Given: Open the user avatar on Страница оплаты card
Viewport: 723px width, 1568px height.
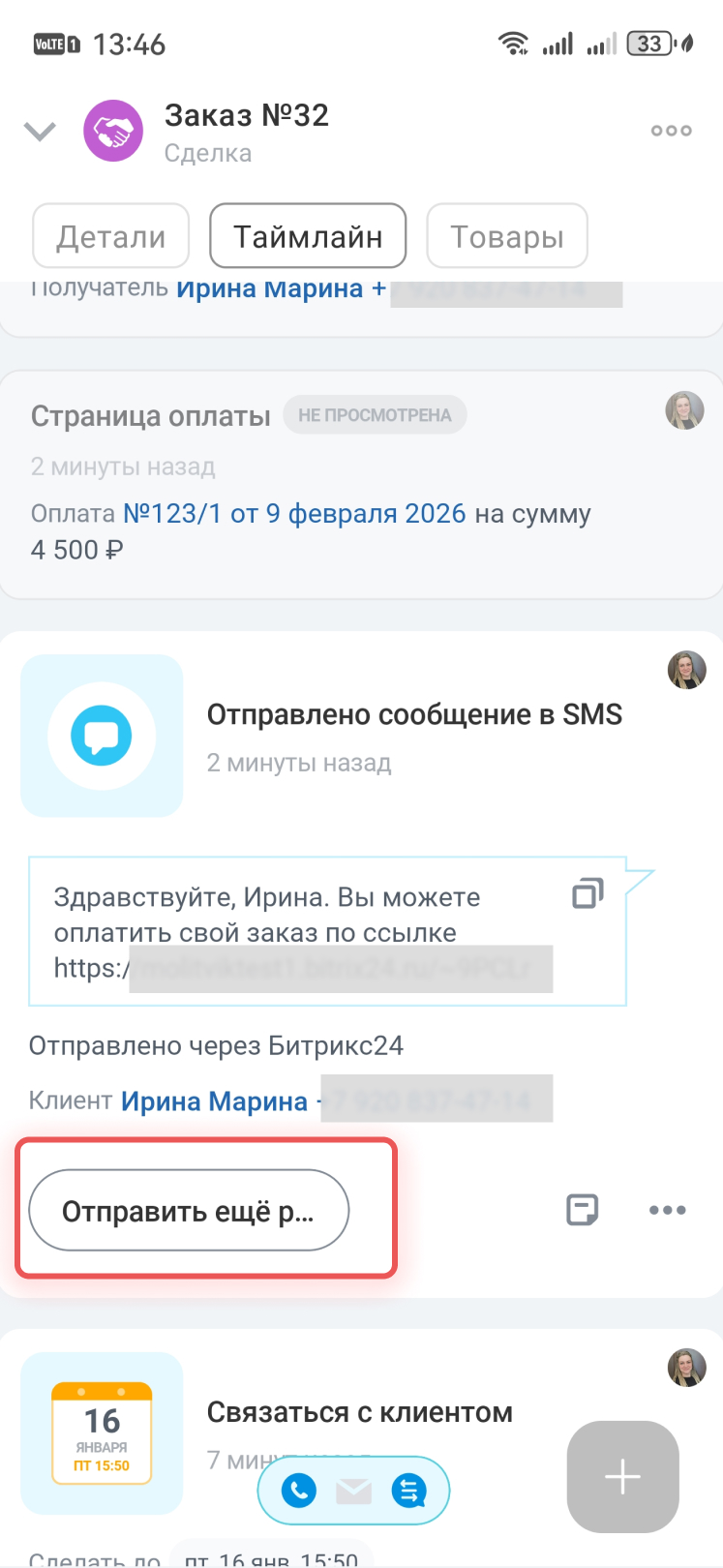Looking at the screenshot, I should click(x=684, y=410).
